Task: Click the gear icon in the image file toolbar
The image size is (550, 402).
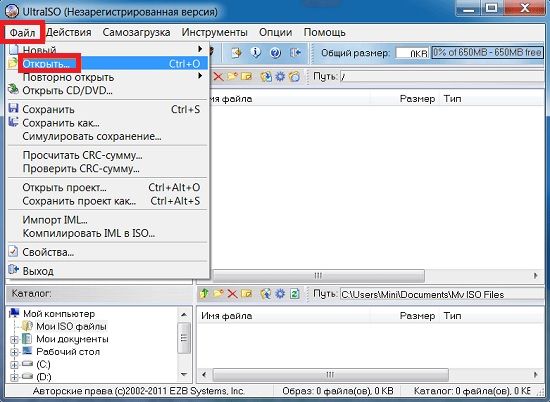Action: (x=280, y=76)
